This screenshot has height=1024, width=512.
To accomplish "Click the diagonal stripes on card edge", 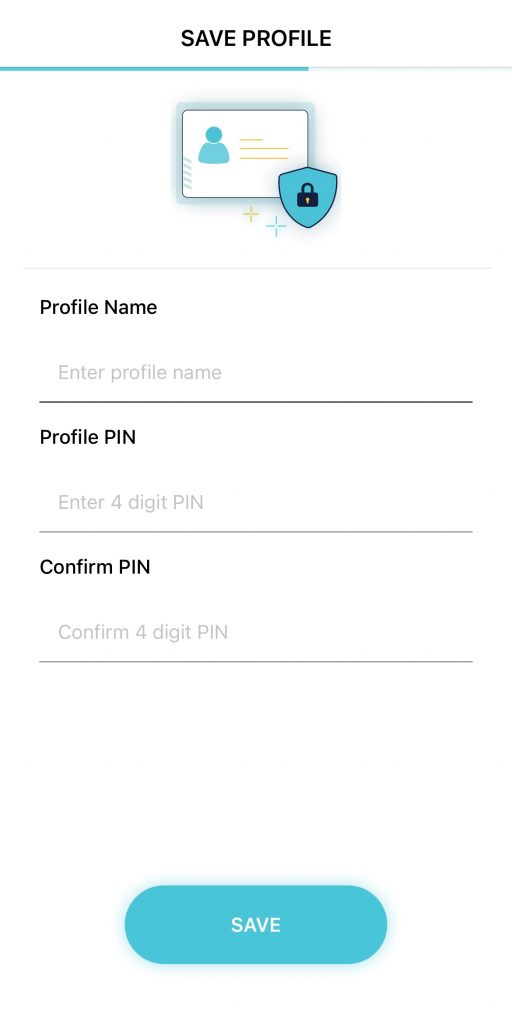I will point(187,173).
